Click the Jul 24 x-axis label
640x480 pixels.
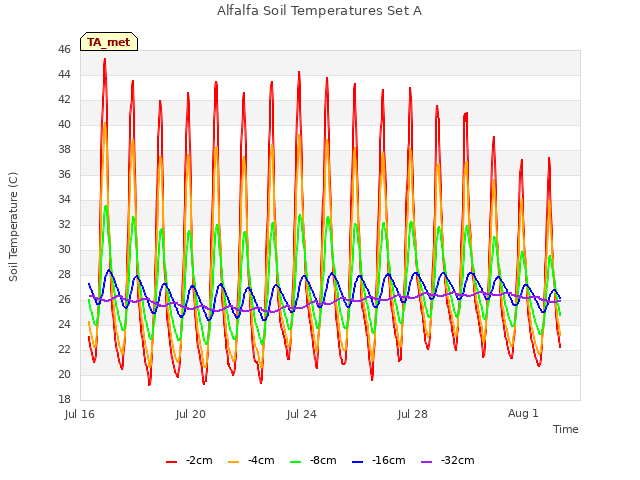(x=302, y=414)
